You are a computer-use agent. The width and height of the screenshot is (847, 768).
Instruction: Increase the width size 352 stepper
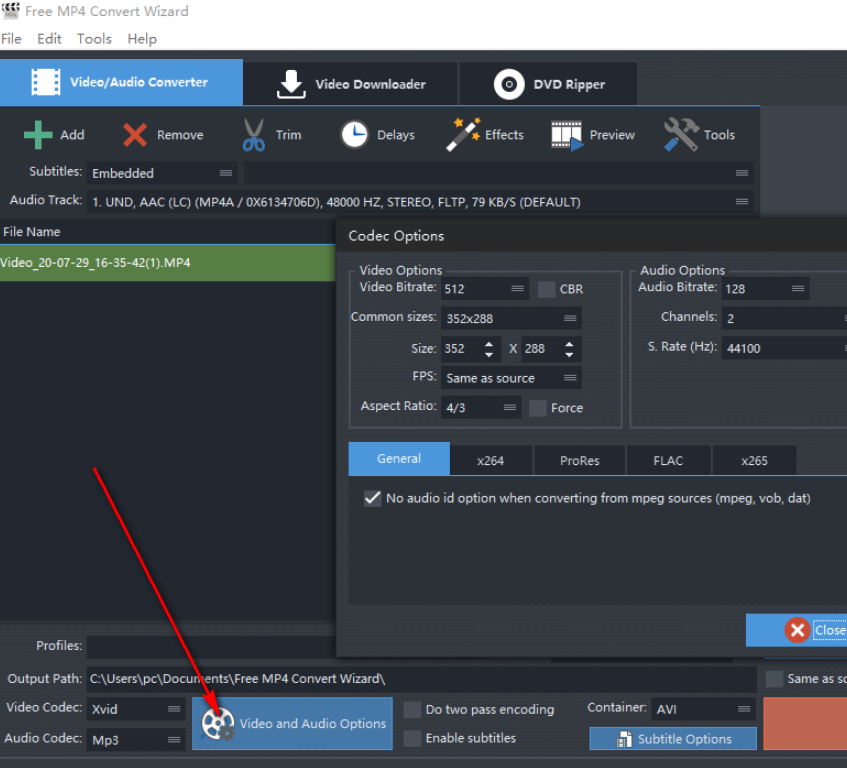click(x=489, y=343)
